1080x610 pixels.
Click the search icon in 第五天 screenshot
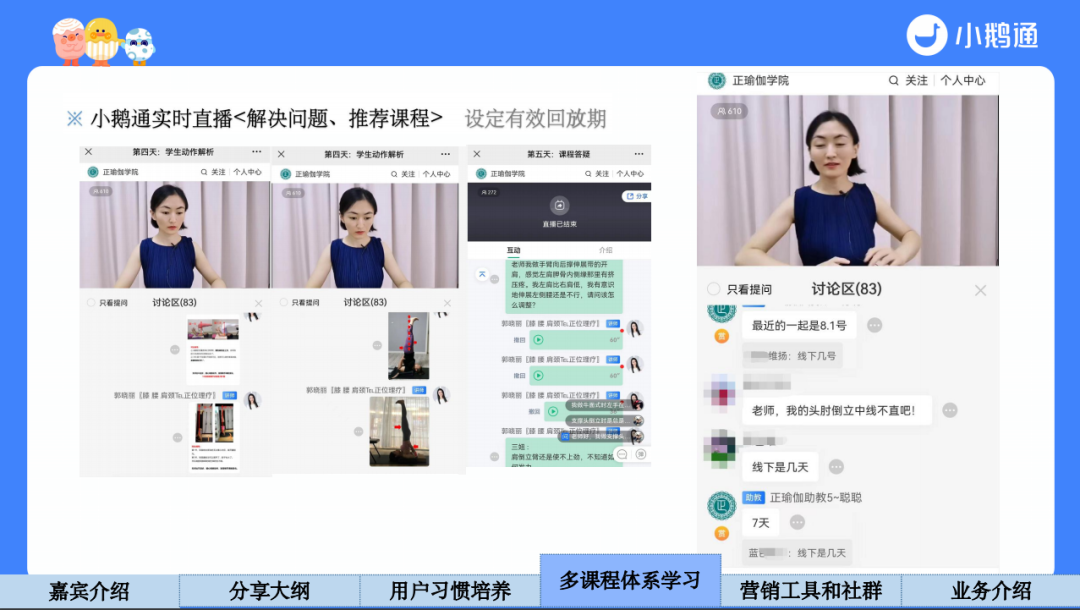pos(588,173)
